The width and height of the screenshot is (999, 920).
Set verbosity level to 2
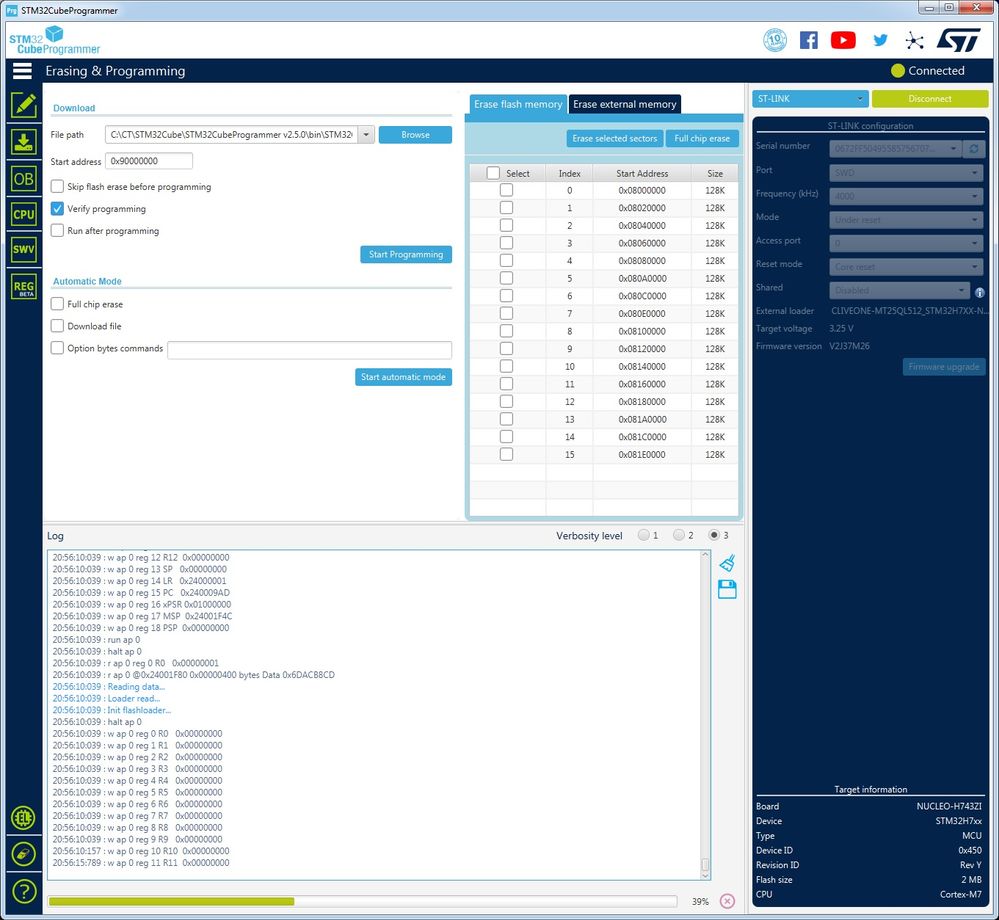pyautogui.click(x=679, y=535)
